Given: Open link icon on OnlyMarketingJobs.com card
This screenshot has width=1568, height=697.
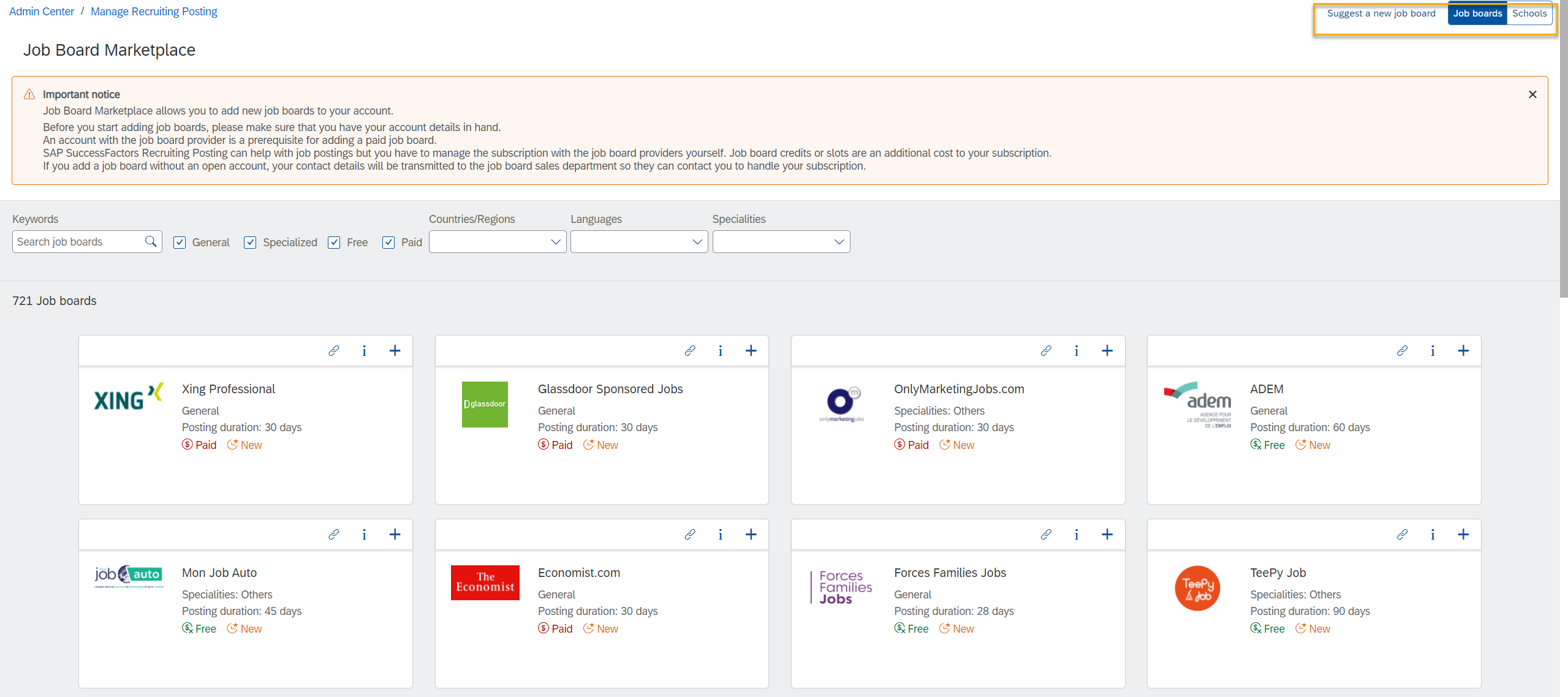Looking at the screenshot, I should 1046,351.
